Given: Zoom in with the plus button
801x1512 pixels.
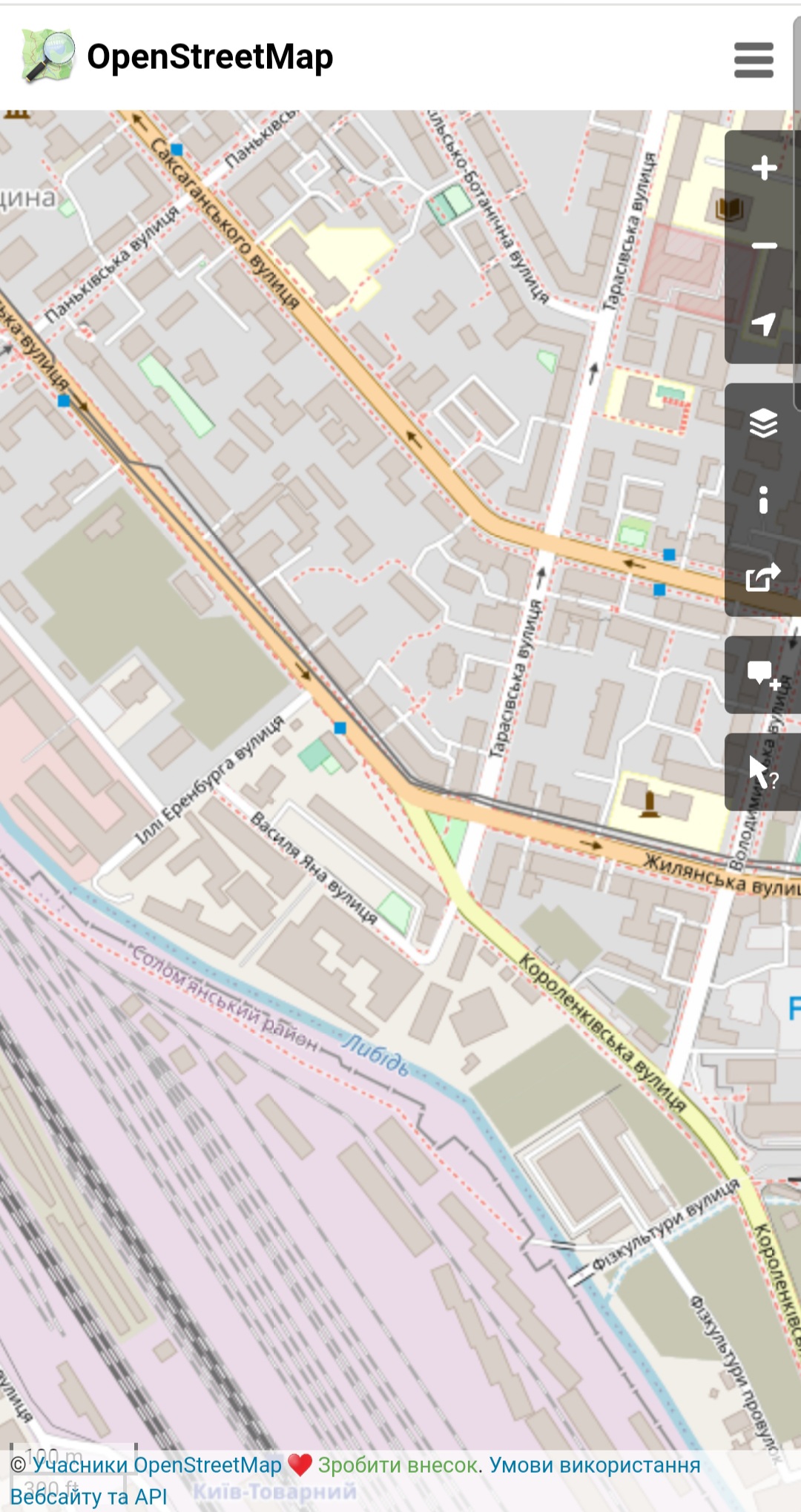Looking at the screenshot, I should pyautogui.click(x=763, y=168).
